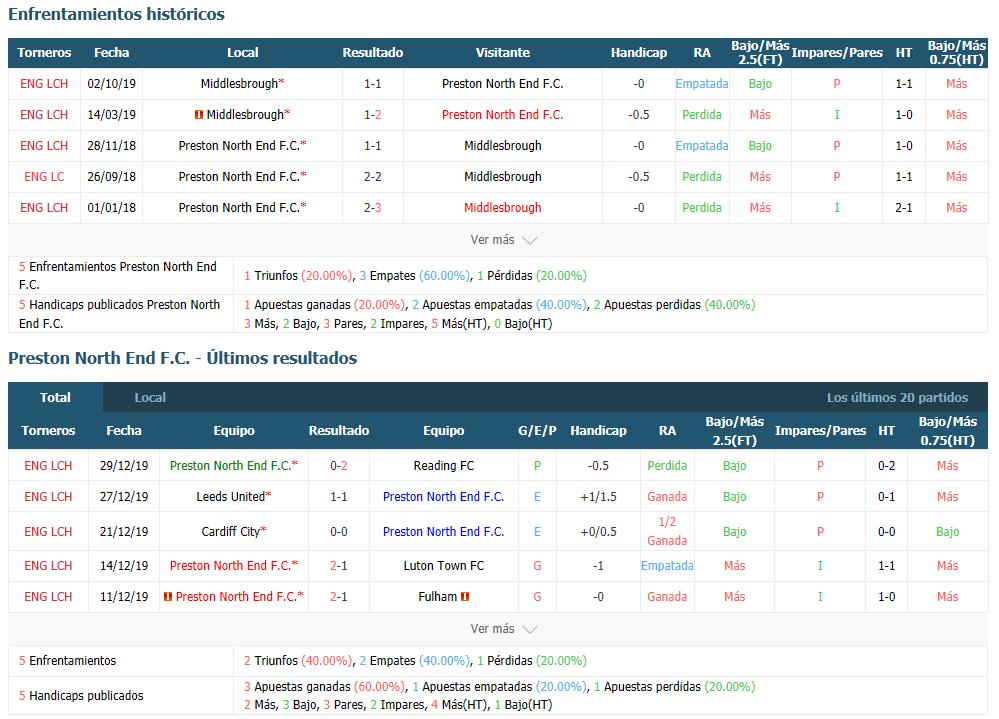Open the 2-1 result against Luton Town FC
This screenshot has width=999, height=719.
339,566
